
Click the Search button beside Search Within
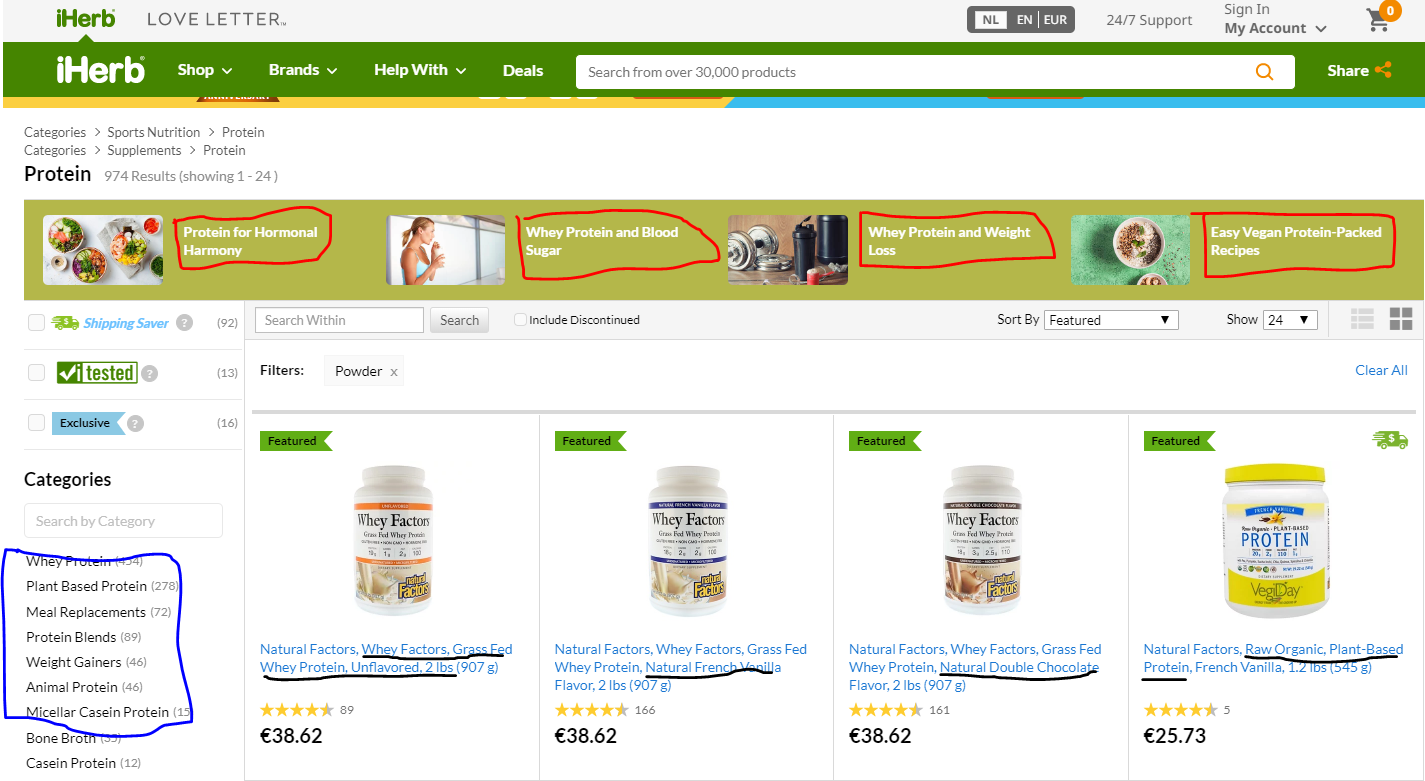point(459,320)
